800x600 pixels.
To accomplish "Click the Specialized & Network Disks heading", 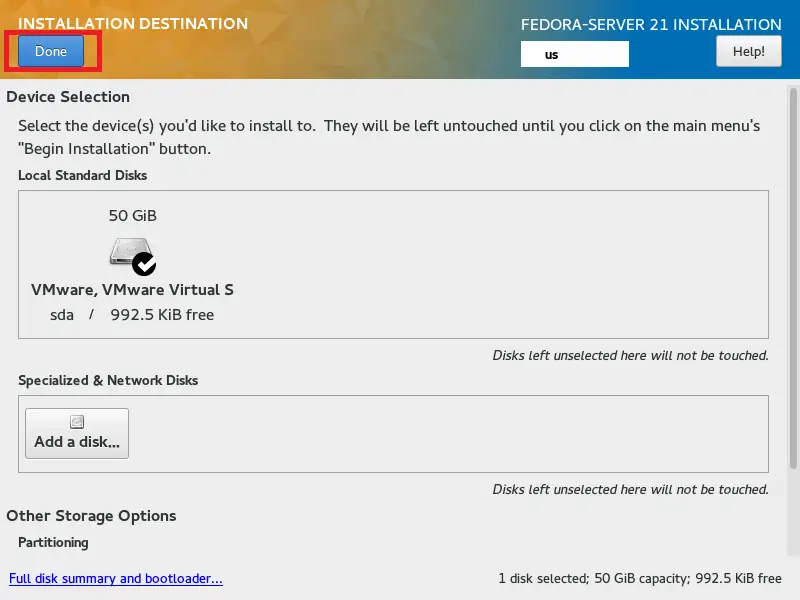I will pyautogui.click(x=108, y=380).
